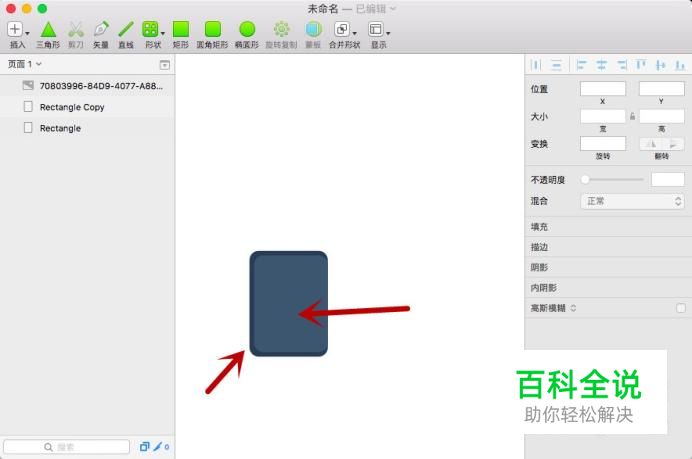This screenshot has width=692, height=459.
Task: Click the 位置 Y position field
Action: 662,89
